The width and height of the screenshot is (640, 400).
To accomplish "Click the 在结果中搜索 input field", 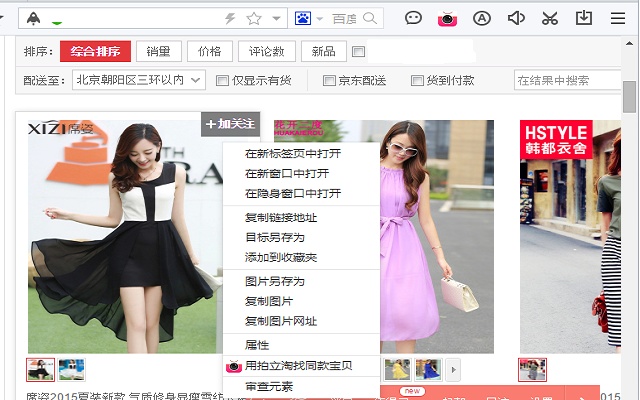I will click(568, 80).
